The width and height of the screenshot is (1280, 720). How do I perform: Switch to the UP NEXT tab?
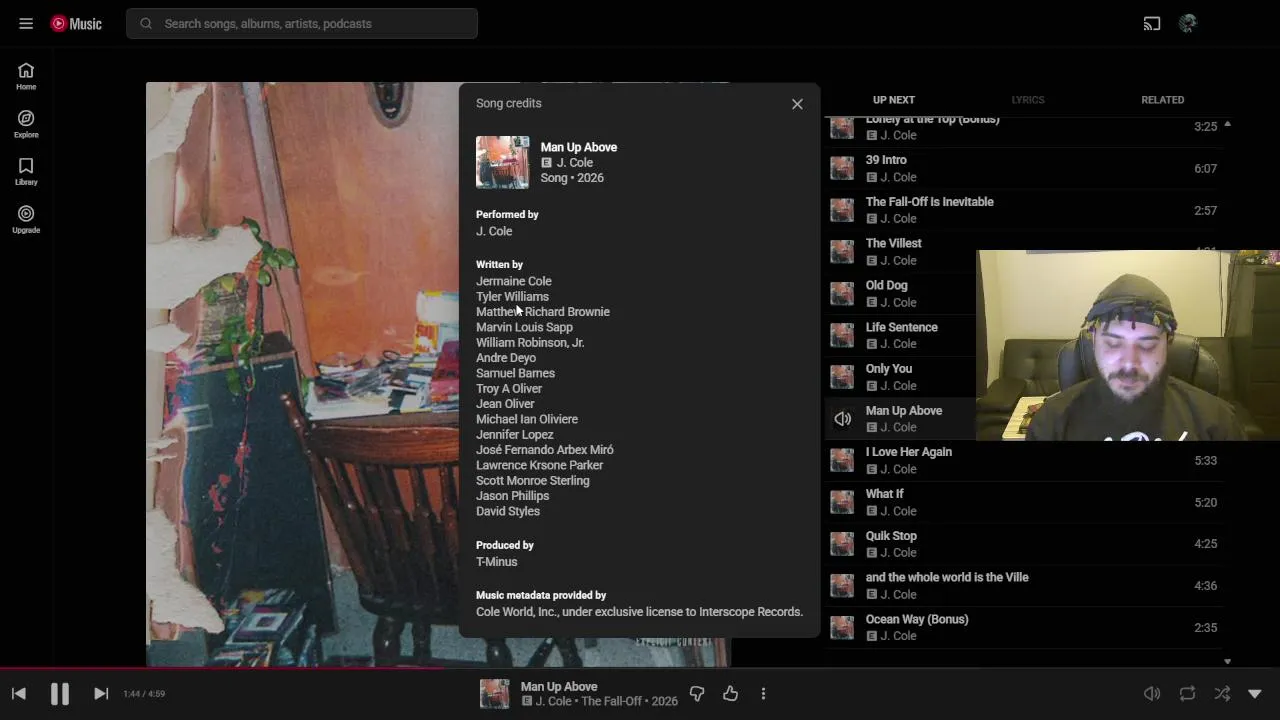[894, 100]
